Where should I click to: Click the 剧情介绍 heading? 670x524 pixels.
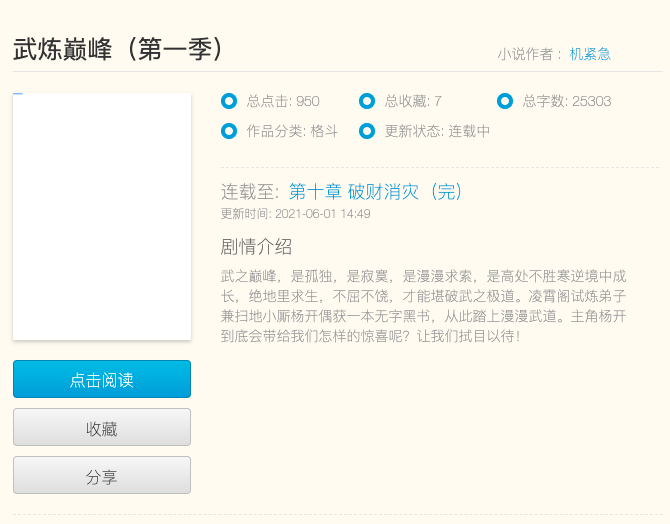tap(256, 247)
